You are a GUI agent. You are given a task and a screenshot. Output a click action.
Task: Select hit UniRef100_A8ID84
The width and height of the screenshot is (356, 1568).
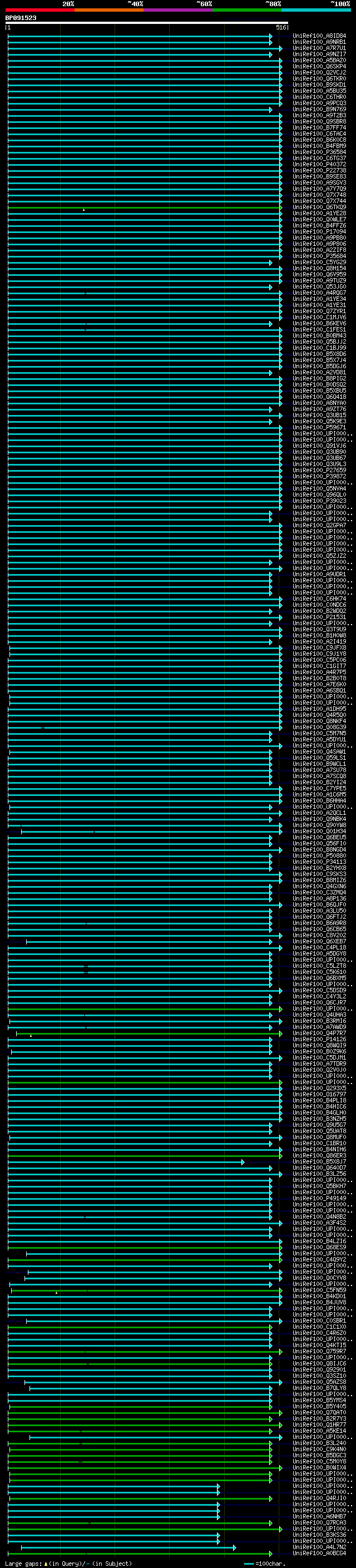point(319,36)
